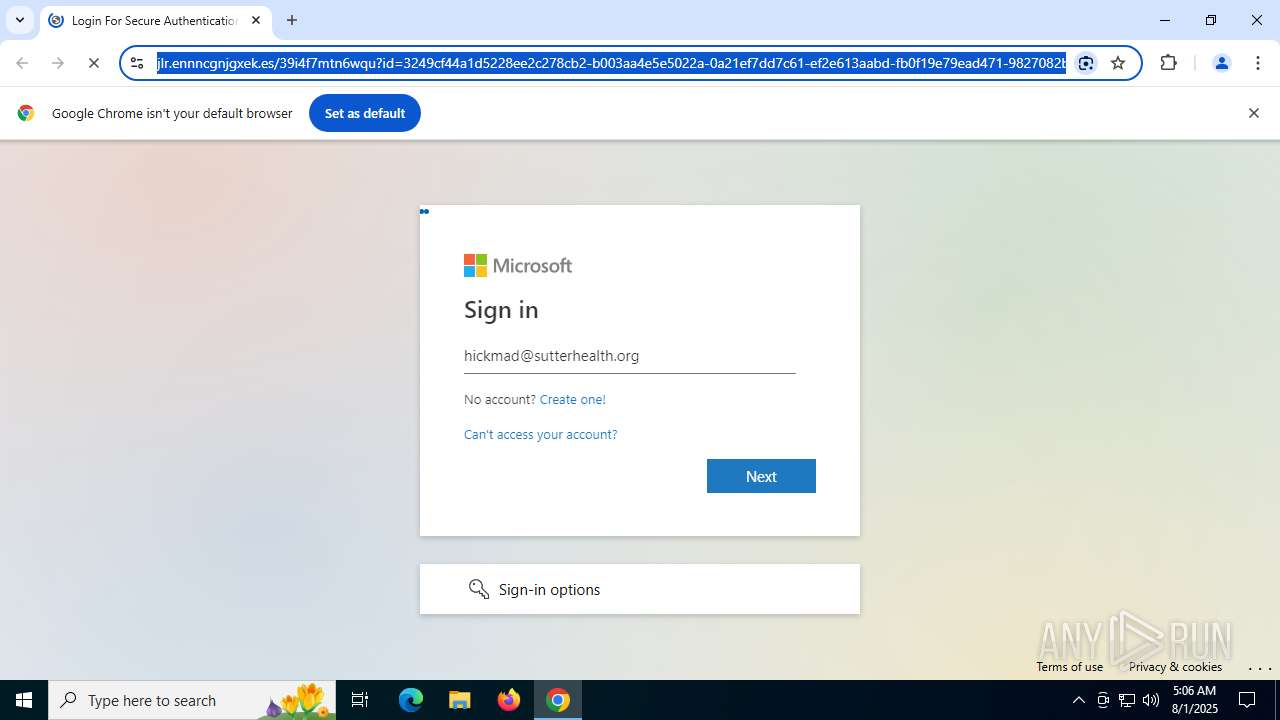
Task: Click Google Chrome isn't your default browser text
Action: 172,113
